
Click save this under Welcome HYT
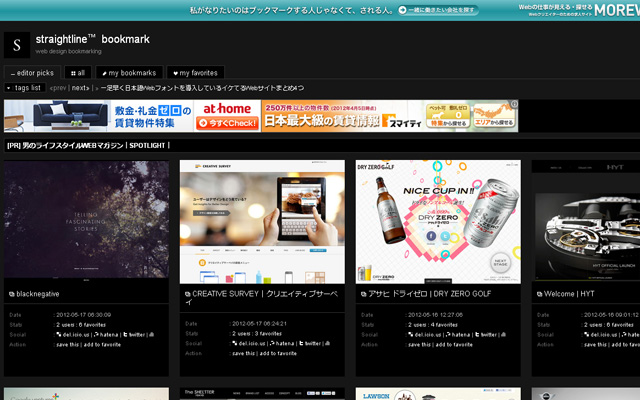(x=596, y=345)
